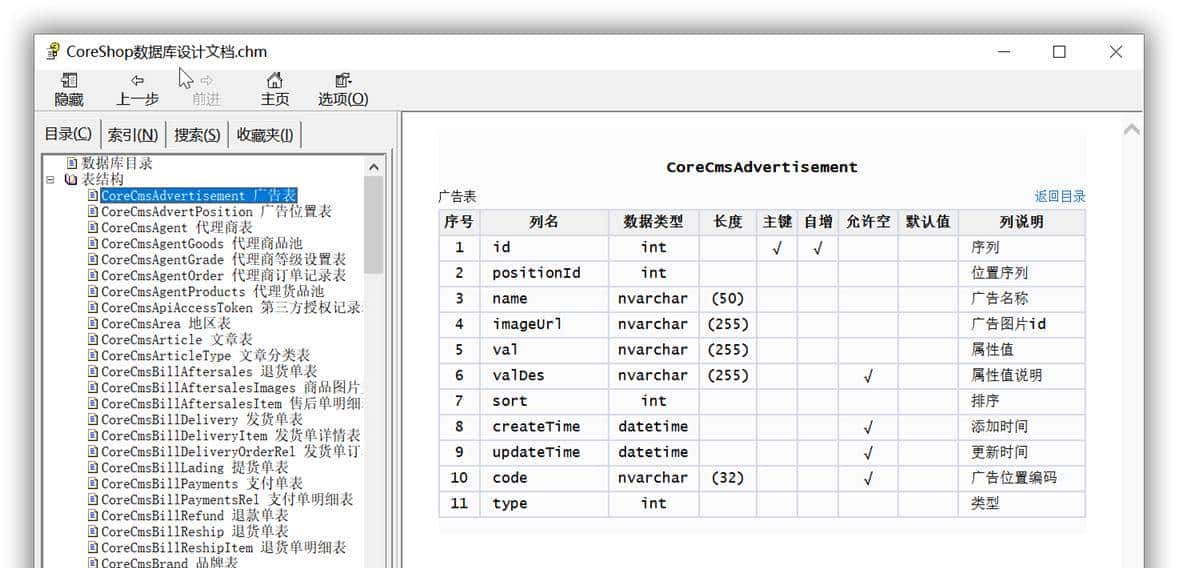
Task: Click page icon beside CoreCmsAgentGoods 代理商品池
Action: pos(93,243)
